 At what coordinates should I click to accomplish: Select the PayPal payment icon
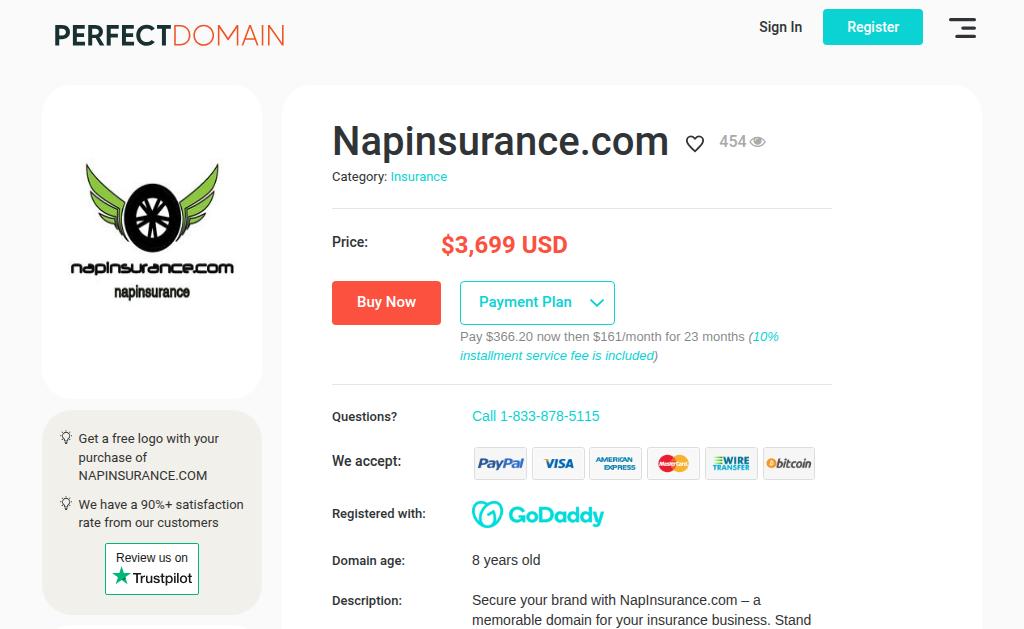[x=500, y=464]
